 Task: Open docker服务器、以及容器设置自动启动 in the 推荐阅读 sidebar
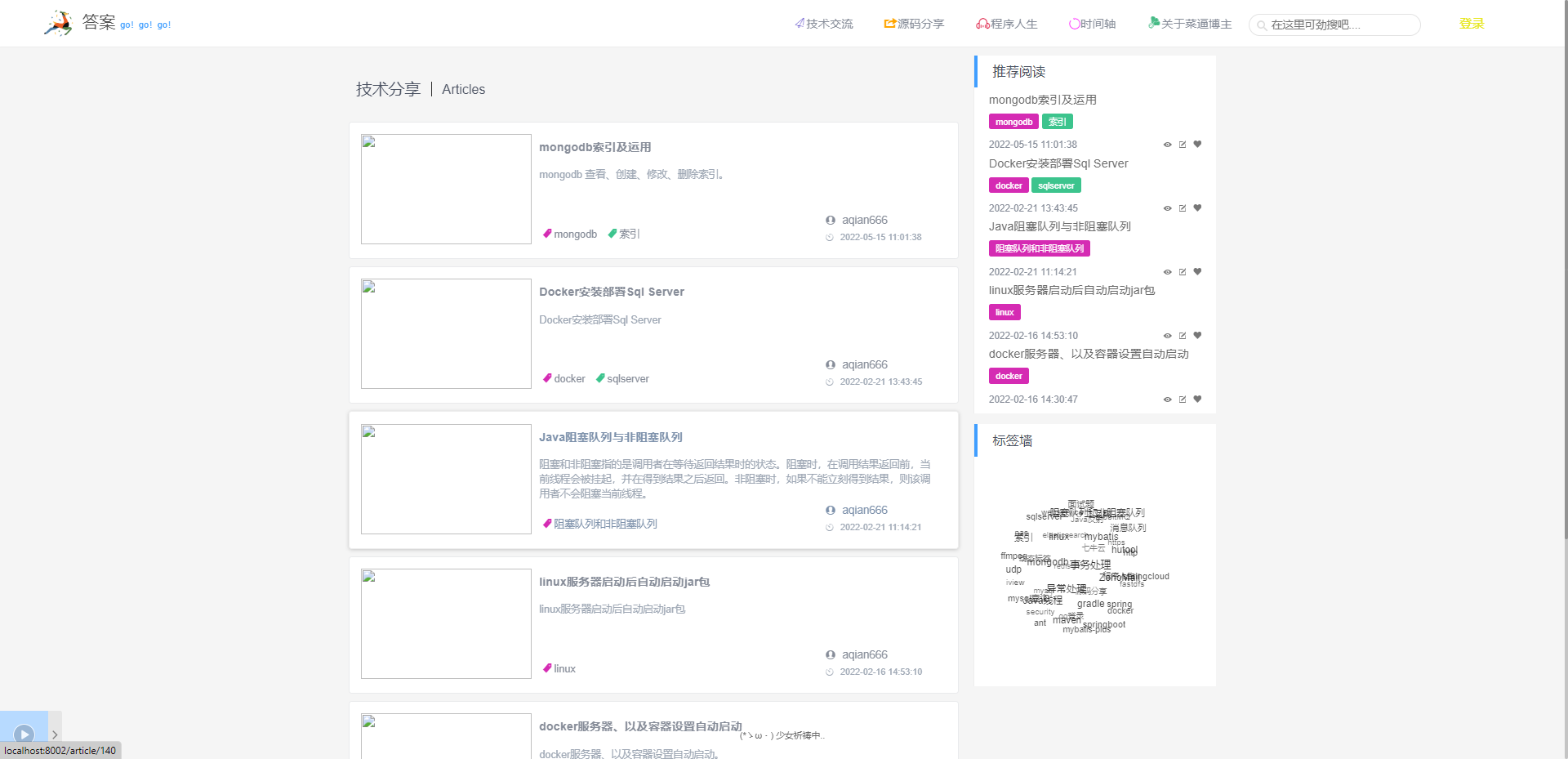click(1089, 354)
